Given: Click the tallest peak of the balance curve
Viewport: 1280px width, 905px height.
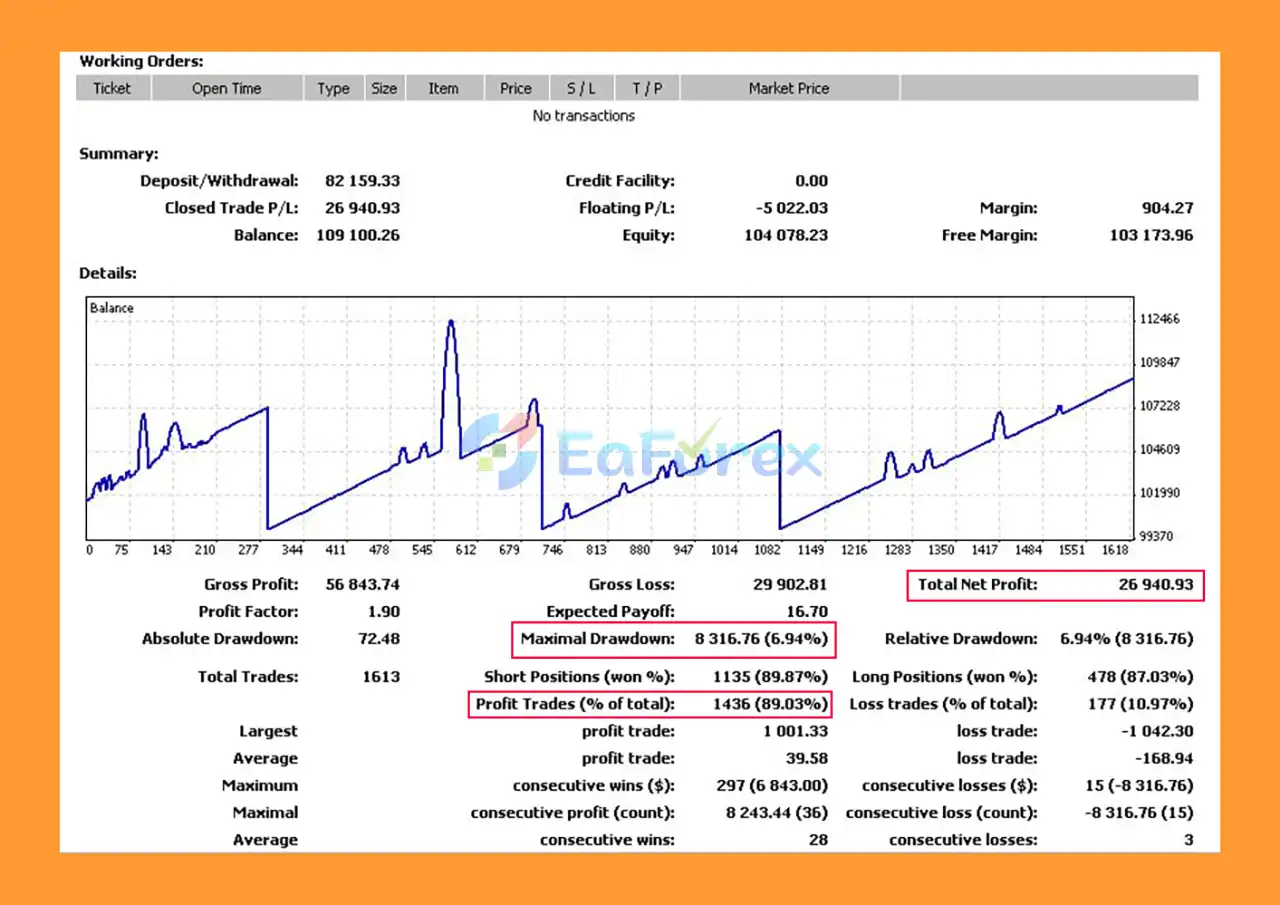Looking at the screenshot, I should coord(451,322).
